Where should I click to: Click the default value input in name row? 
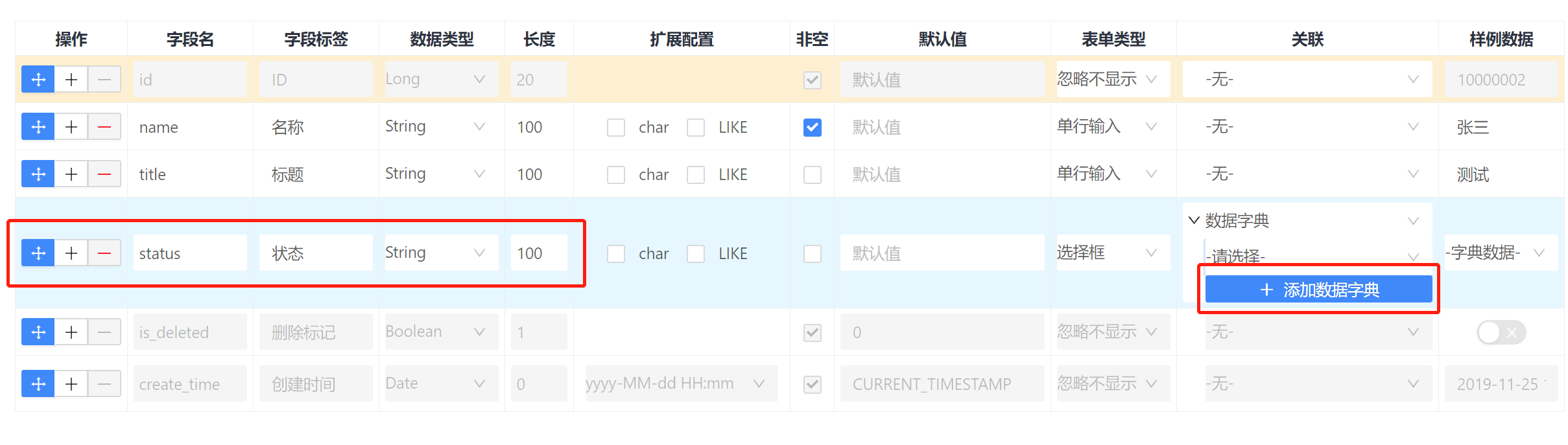click(942, 127)
